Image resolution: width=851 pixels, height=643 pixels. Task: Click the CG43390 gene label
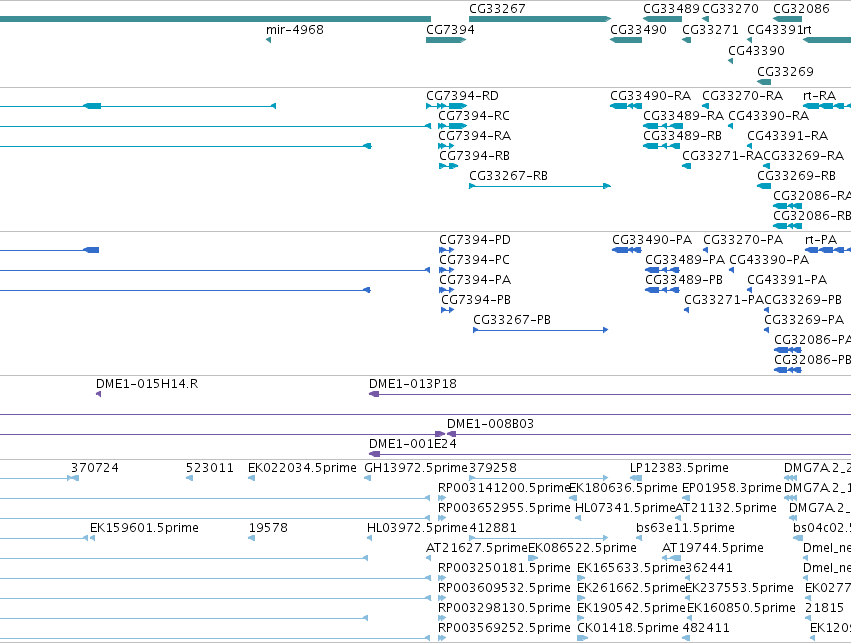756,50
